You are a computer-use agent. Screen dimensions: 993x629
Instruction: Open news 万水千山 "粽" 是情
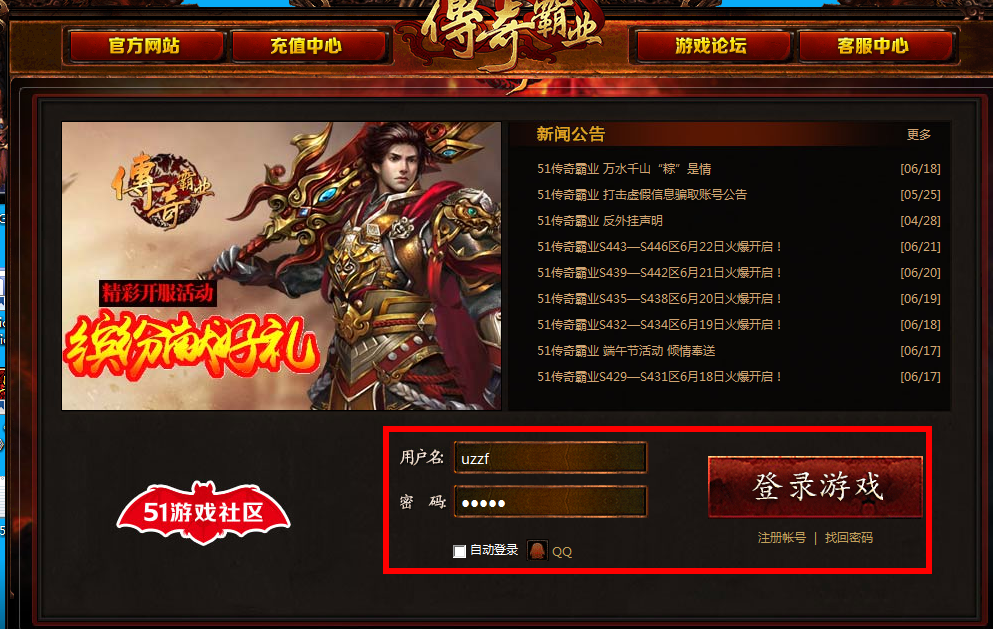624,168
